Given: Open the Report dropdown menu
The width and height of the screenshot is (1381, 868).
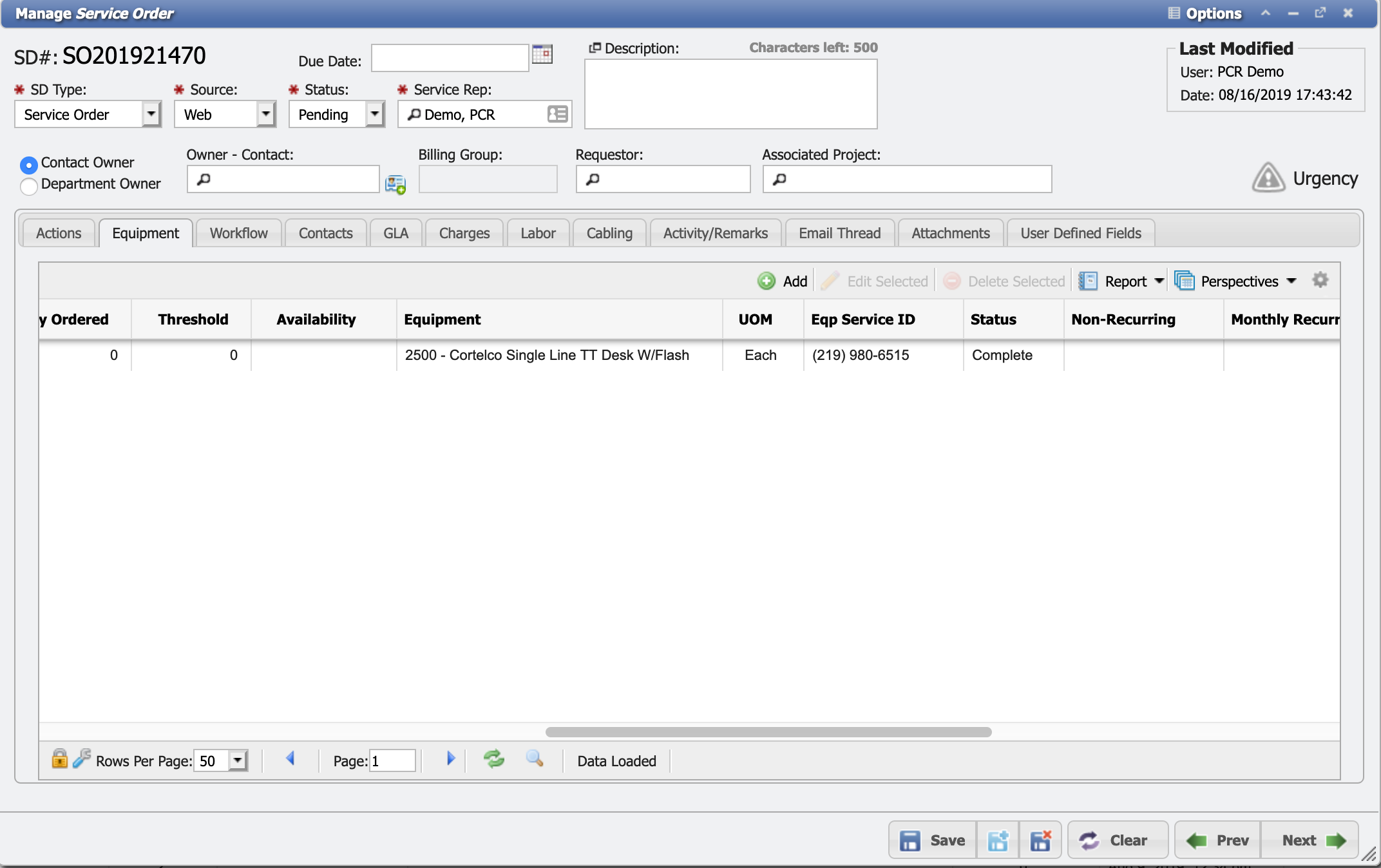Looking at the screenshot, I should pos(1121,281).
